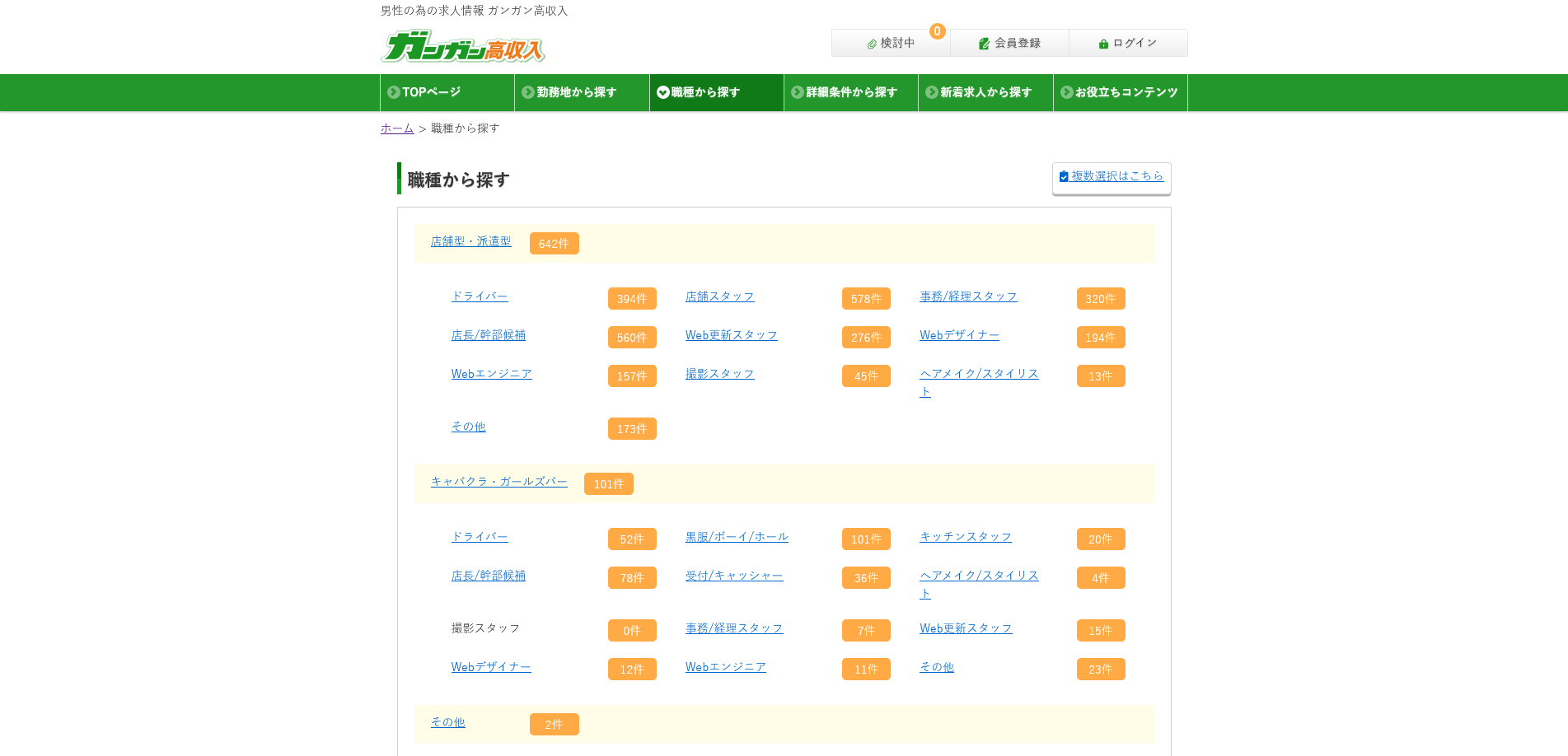Open 撮影スタッフ with 45件
This screenshot has height=756, width=1568.
[x=720, y=374]
